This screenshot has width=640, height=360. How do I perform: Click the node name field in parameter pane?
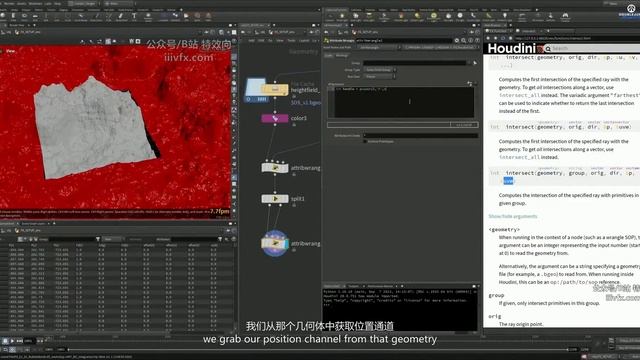(404, 40)
